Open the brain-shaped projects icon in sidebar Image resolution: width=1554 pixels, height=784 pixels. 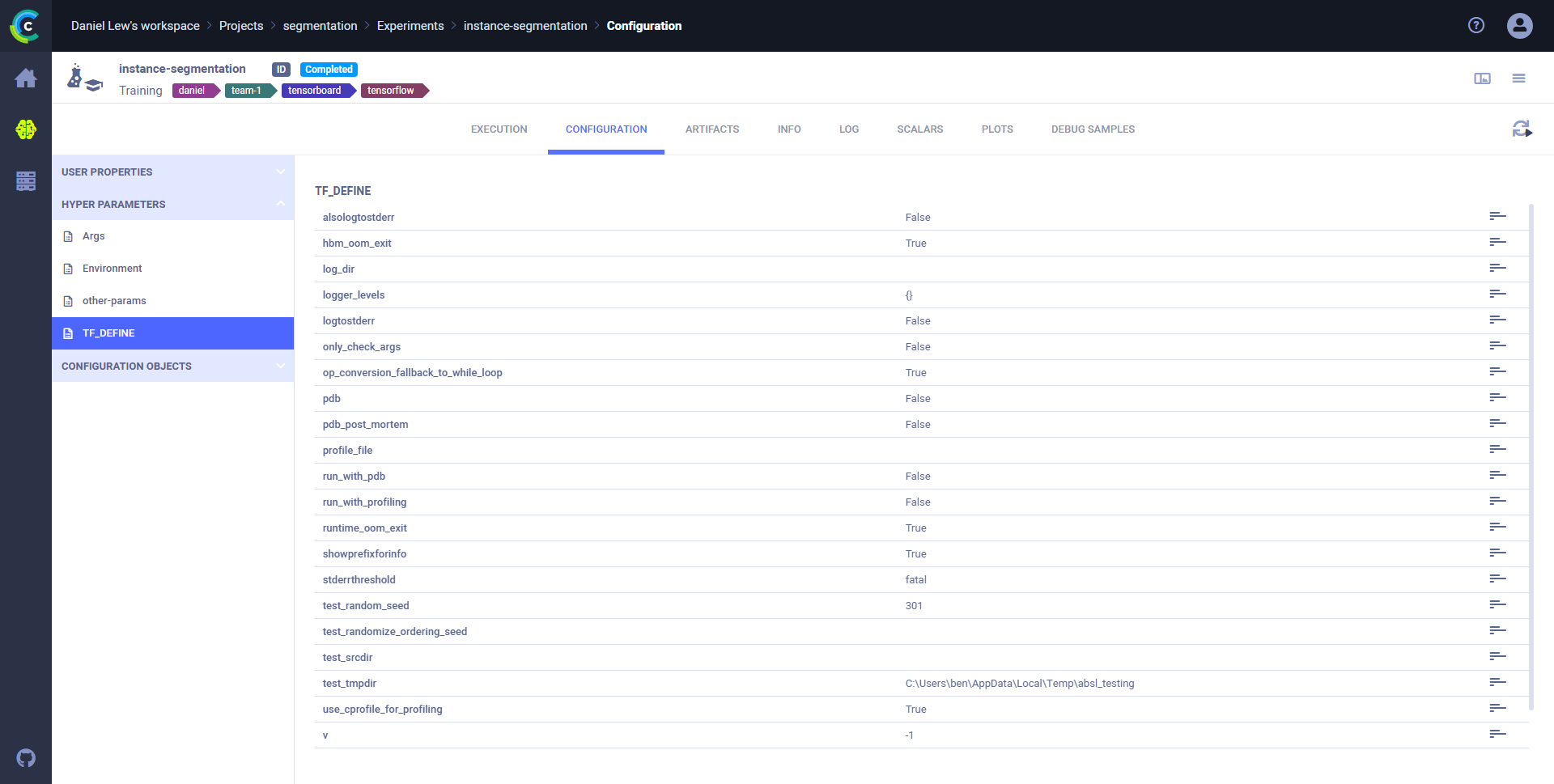pos(26,129)
